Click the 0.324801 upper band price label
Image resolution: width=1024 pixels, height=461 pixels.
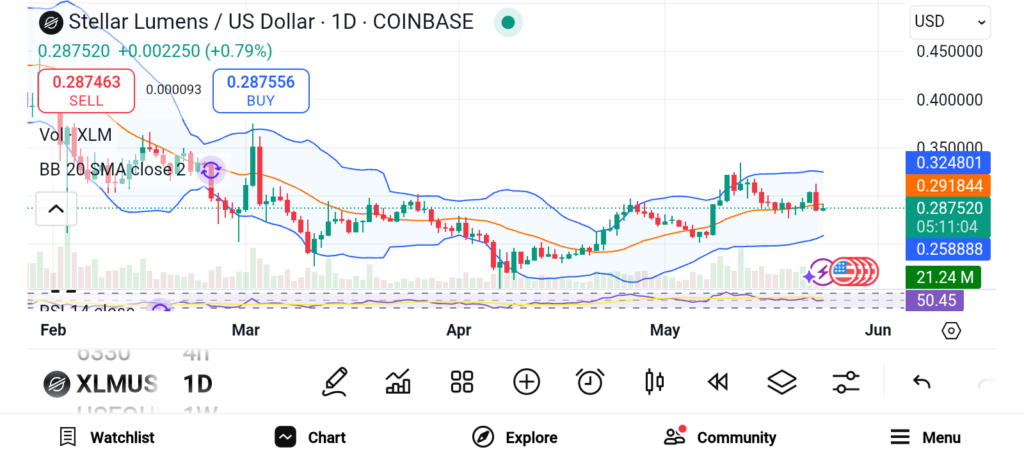948,162
